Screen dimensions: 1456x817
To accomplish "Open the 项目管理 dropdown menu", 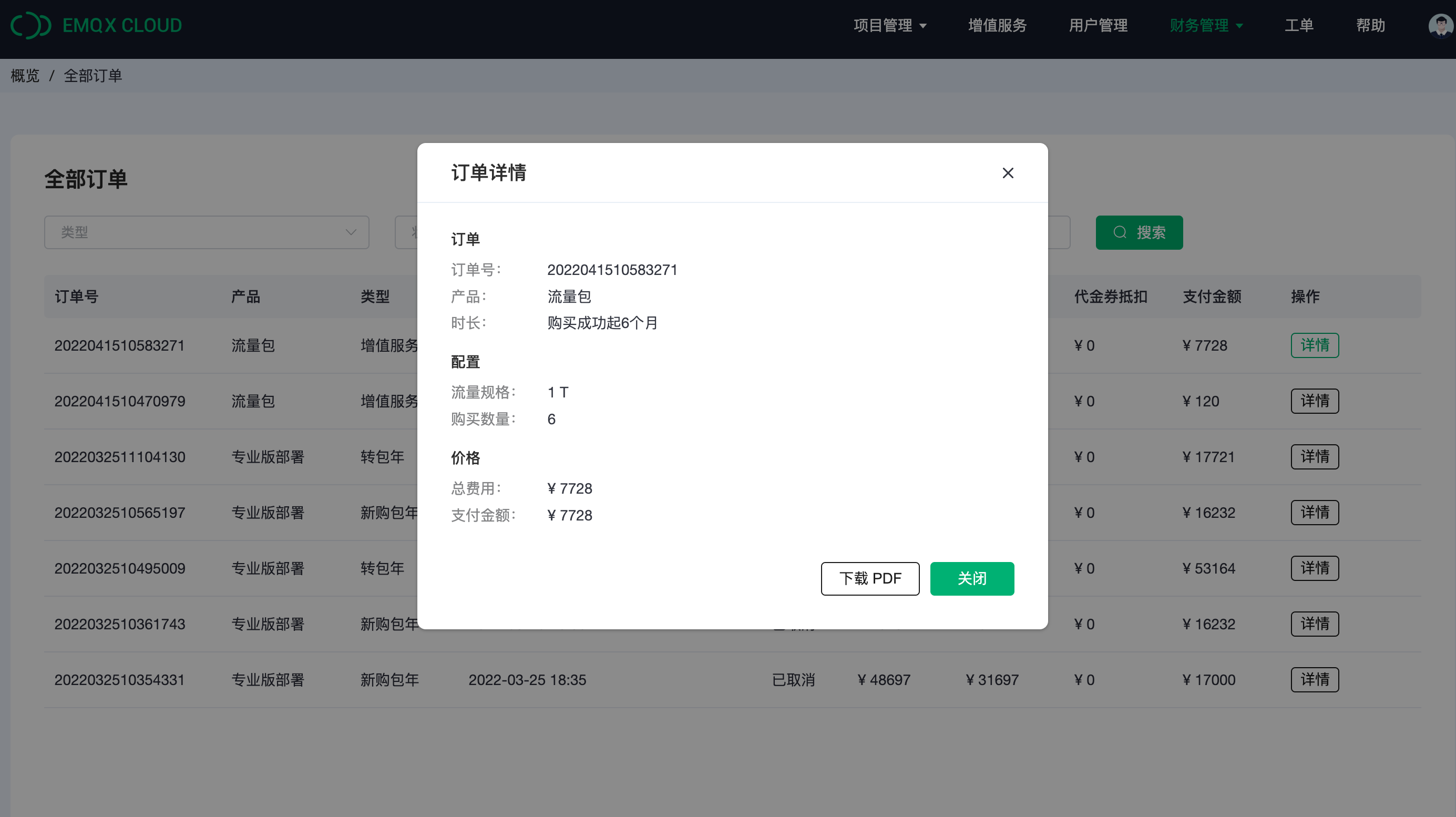I will (x=890, y=25).
